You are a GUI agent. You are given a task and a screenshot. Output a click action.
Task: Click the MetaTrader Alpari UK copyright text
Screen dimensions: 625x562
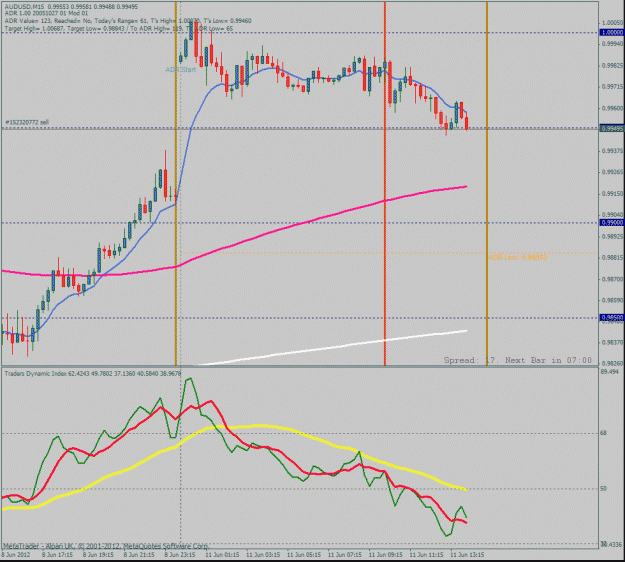tap(106, 546)
